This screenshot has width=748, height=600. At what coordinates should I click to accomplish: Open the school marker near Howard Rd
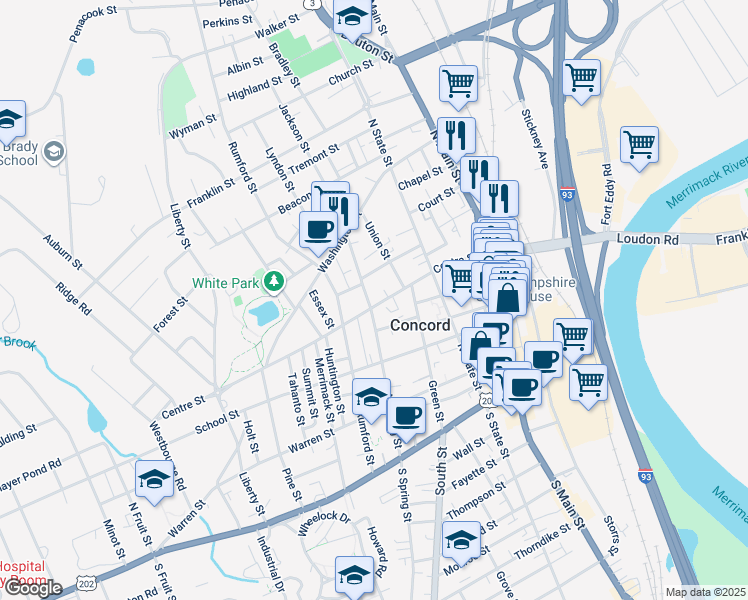pyautogui.click(x=354, y=576)
